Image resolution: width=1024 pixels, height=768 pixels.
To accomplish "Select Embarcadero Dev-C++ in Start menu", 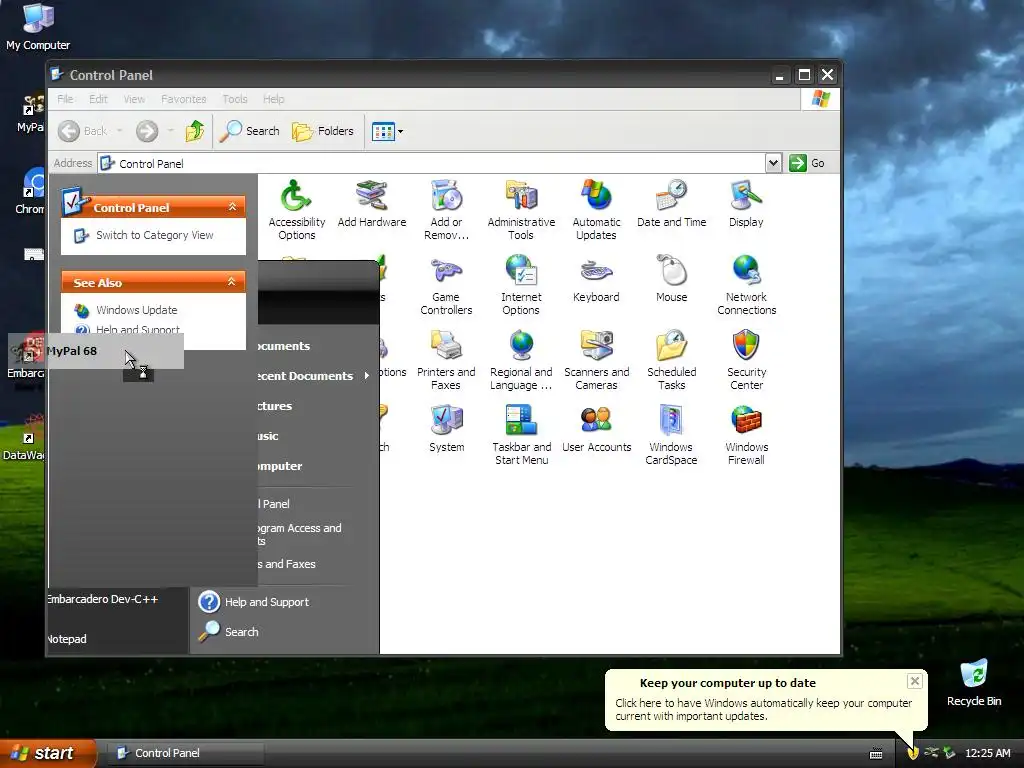I will (x=102, y=599).
